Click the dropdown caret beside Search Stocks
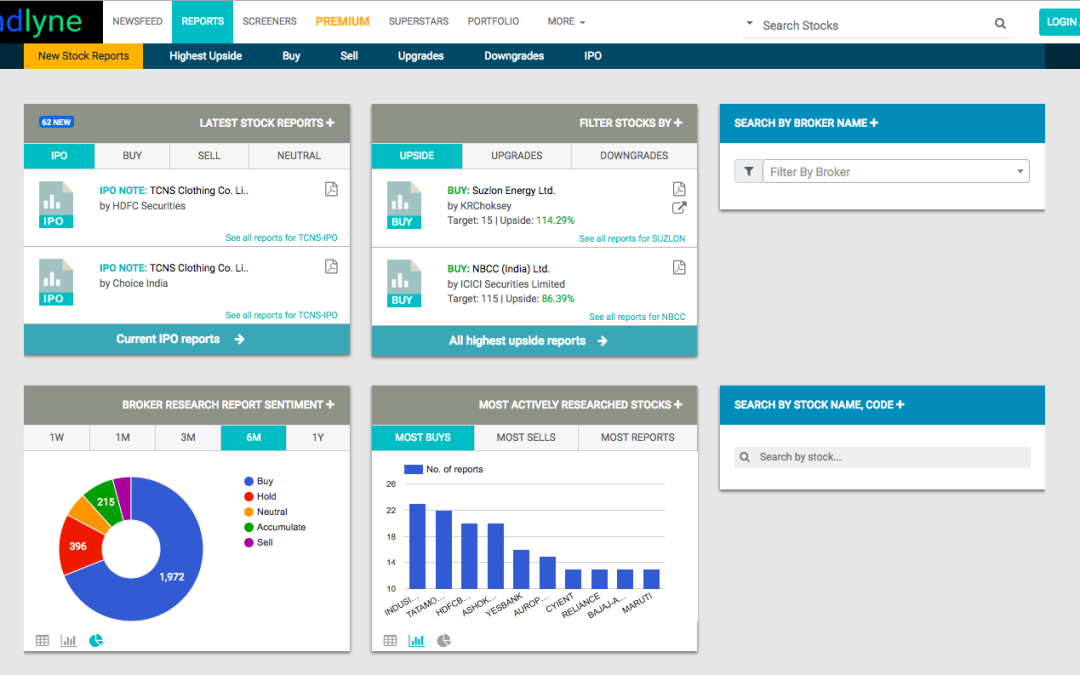 749,23
